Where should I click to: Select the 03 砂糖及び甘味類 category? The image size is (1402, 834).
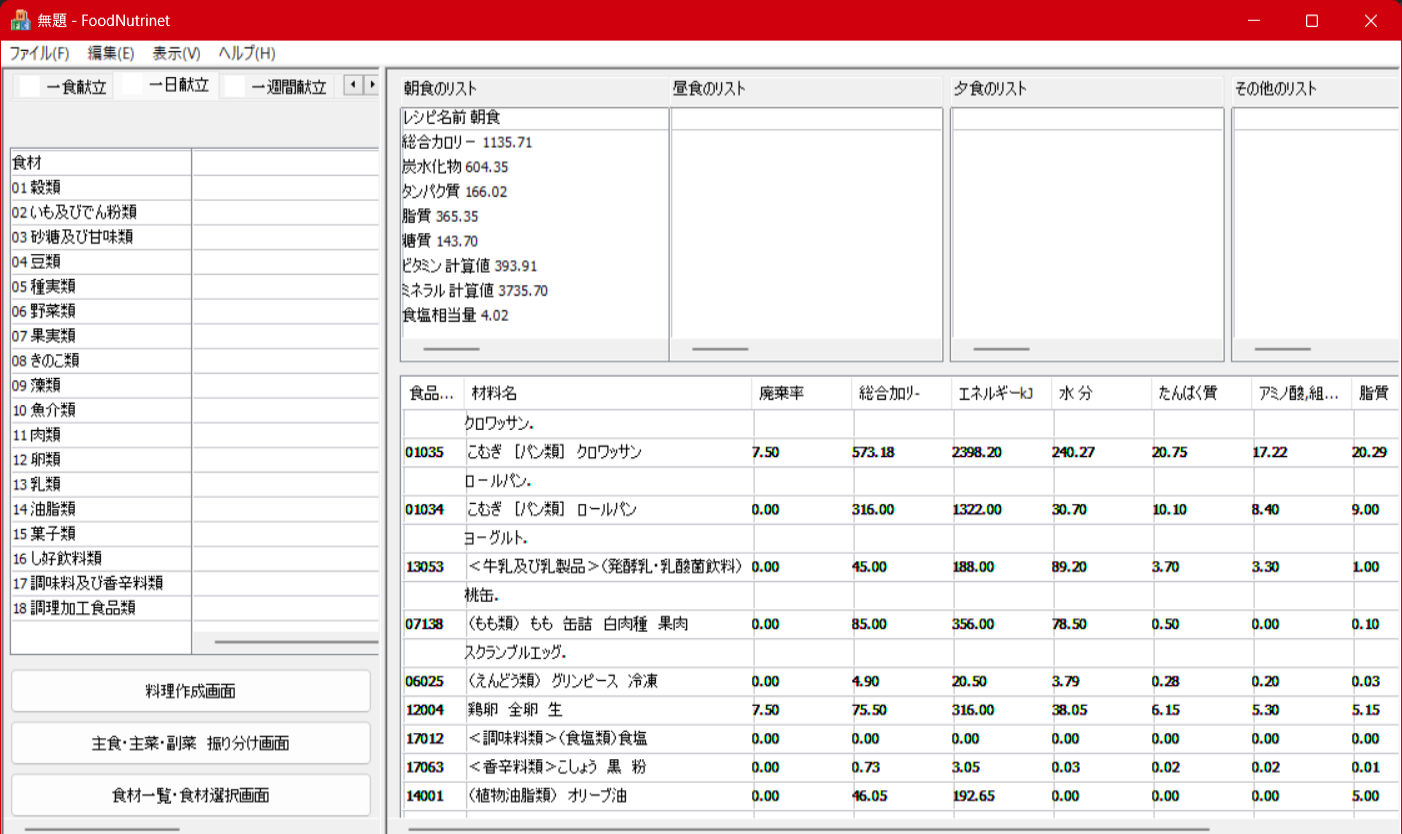[x=101, y=237]
